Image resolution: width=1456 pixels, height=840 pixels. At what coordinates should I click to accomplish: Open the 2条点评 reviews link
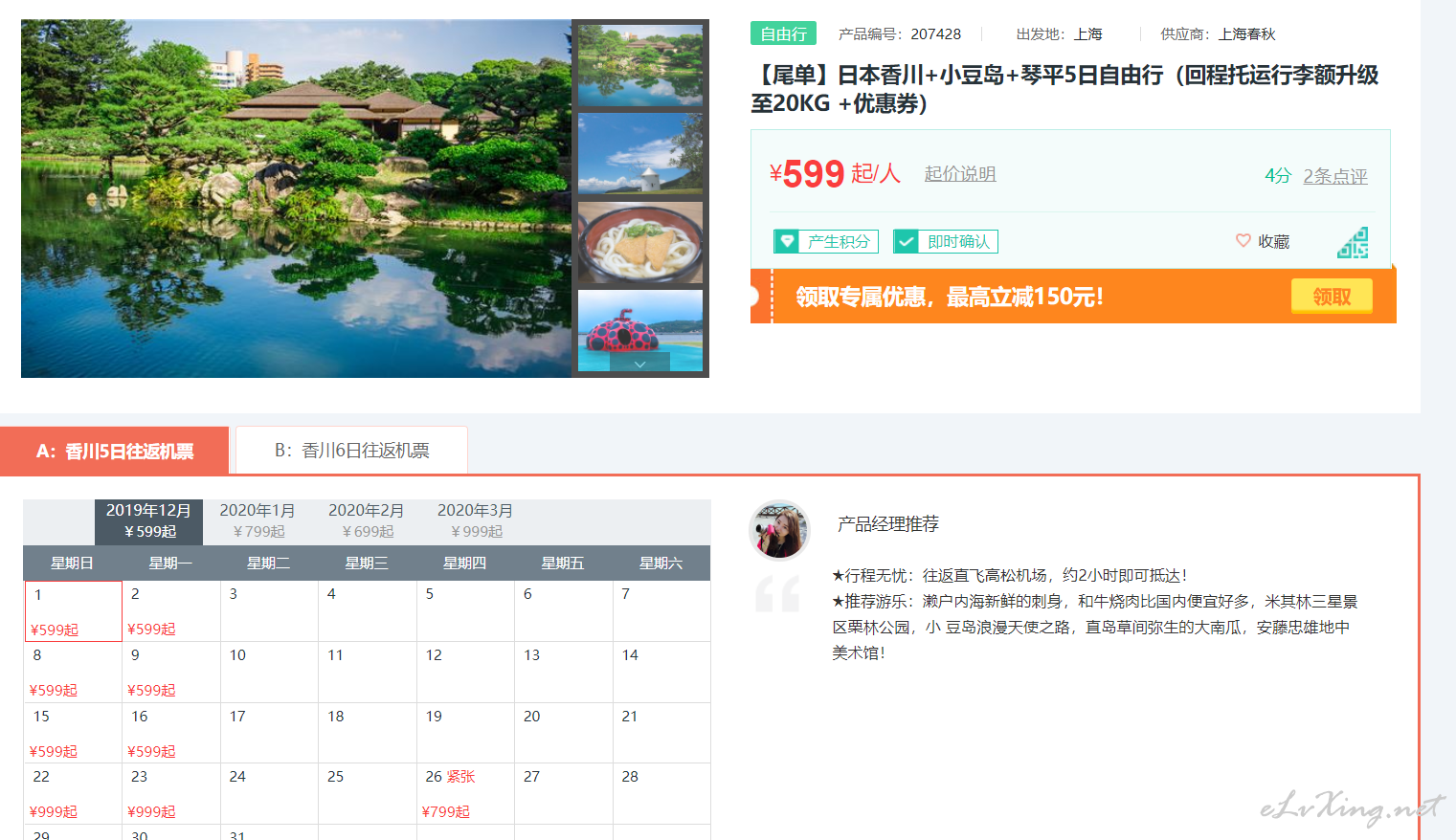1335,176
